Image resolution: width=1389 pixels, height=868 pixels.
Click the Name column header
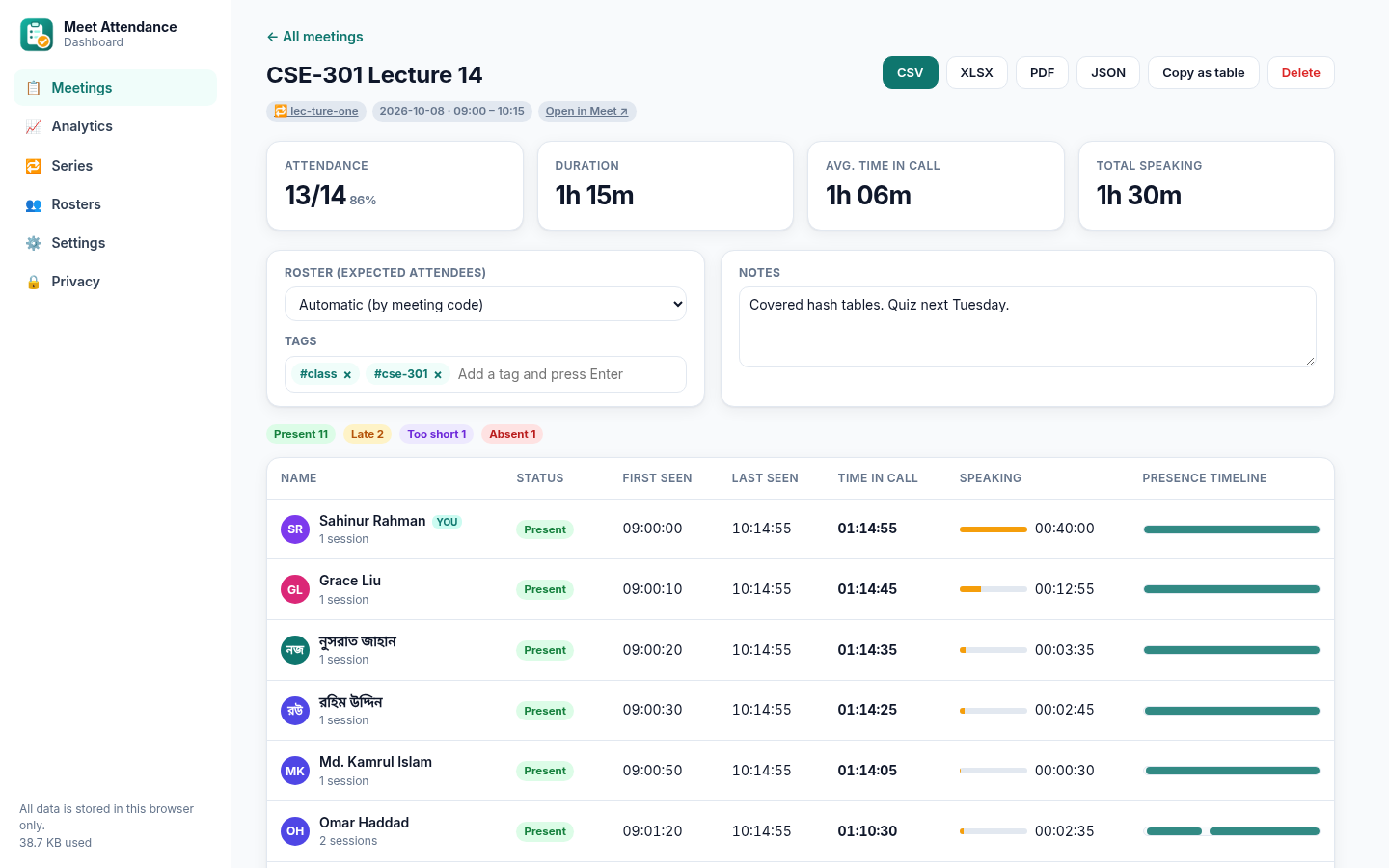click(299, 478)
